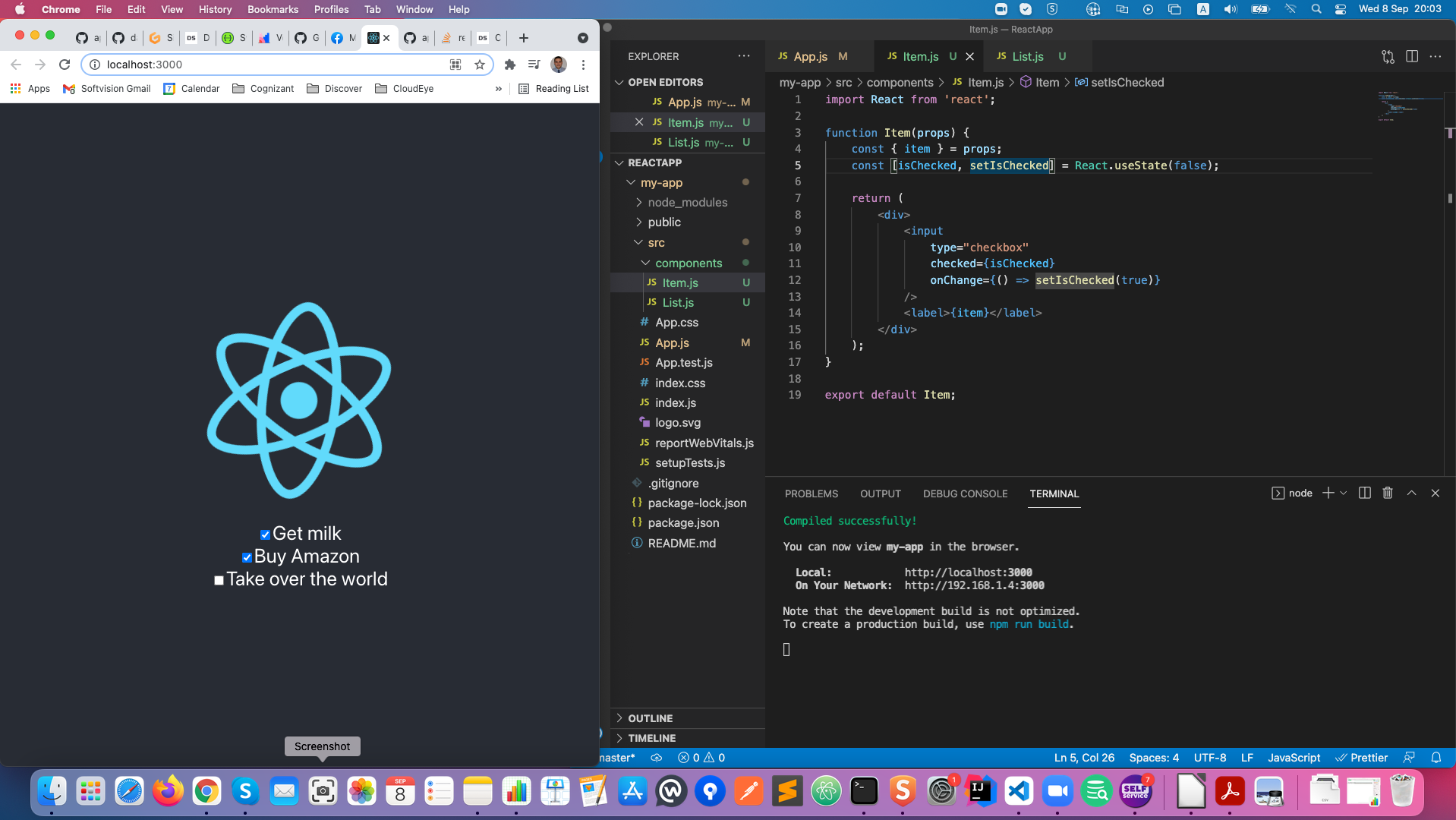
Task: Kill the terminal using the trash icon
Action: (1387, 493)
